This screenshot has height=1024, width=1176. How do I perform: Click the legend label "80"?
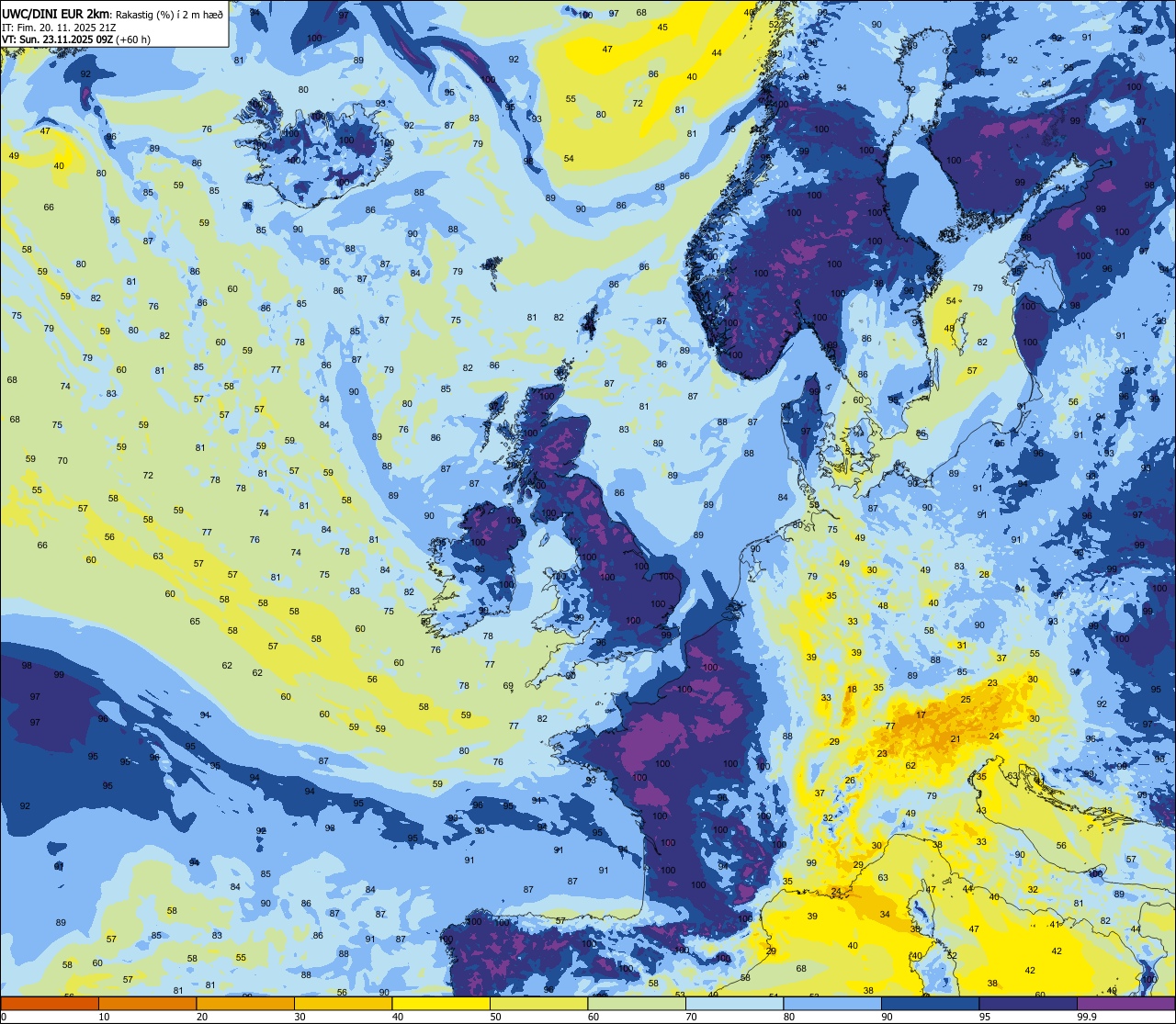click(x=789, y=1017)
